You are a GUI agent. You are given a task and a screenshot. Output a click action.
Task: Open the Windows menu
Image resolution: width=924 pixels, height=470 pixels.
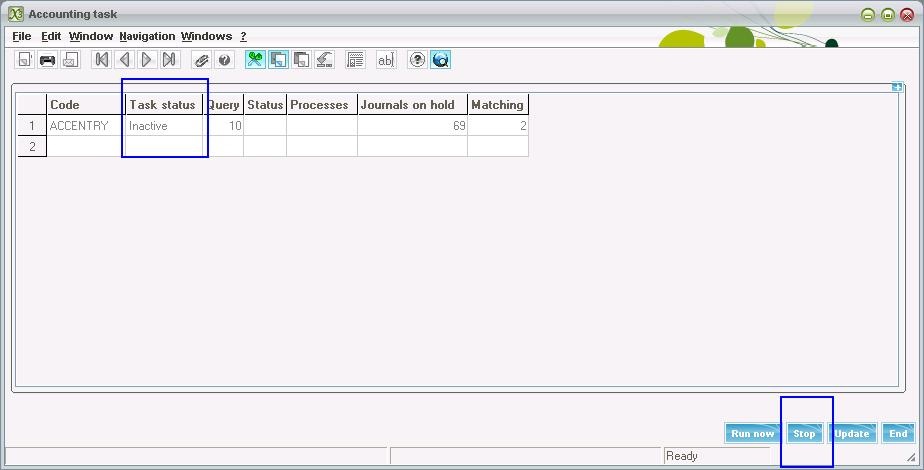(x=206, y=36)
